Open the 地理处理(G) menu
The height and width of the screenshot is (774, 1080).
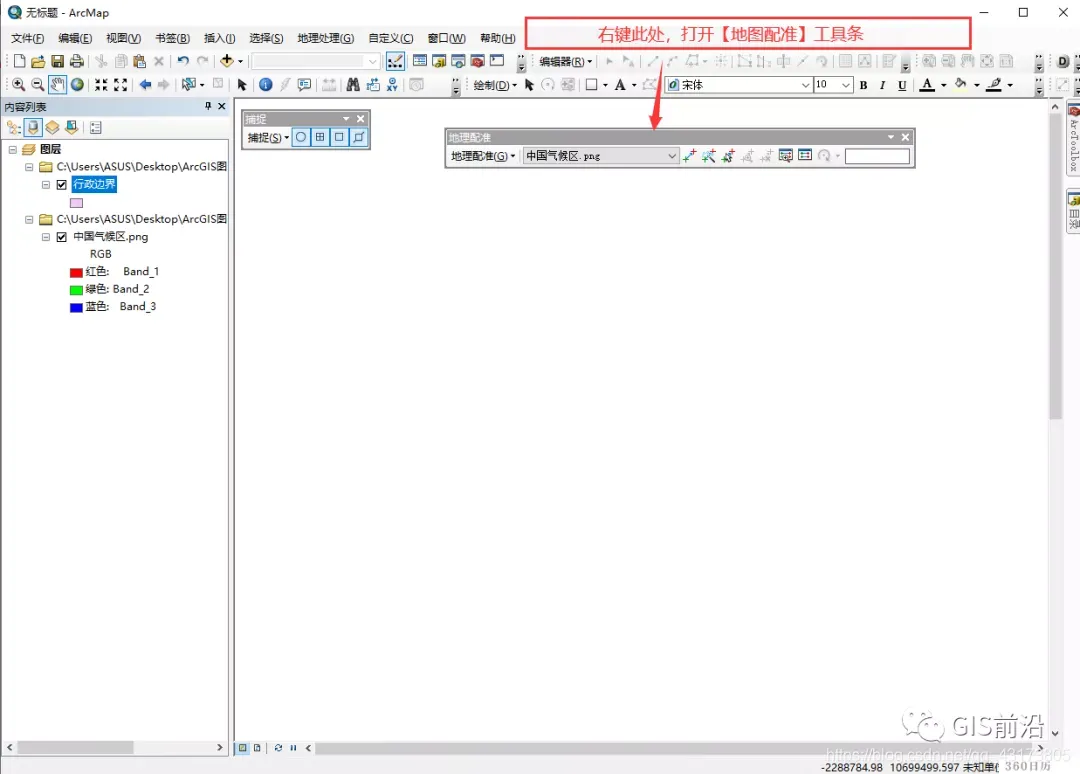pyautogui.click(x=326, y=38)
